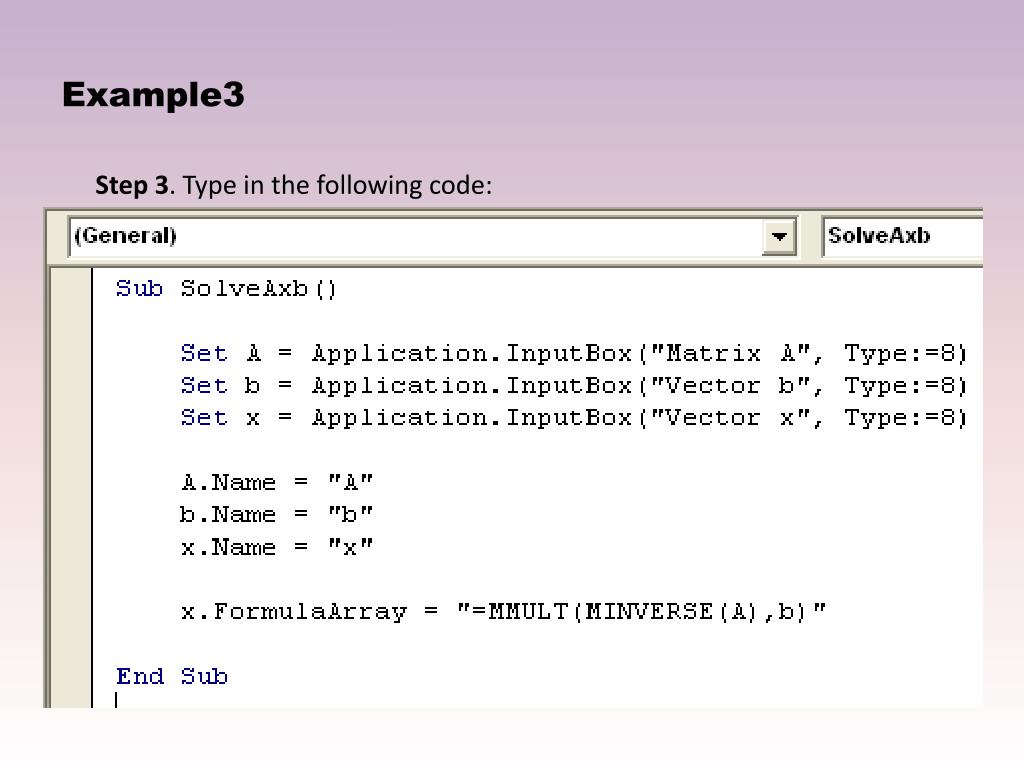Open the (General) object dropdown list
This screenshot has width=1024, height=768.
(x=418, y=237)
